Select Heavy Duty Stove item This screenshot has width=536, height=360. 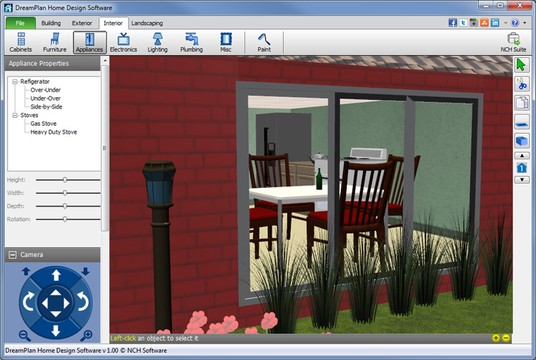pyautogui.click(x=54, y=132)
